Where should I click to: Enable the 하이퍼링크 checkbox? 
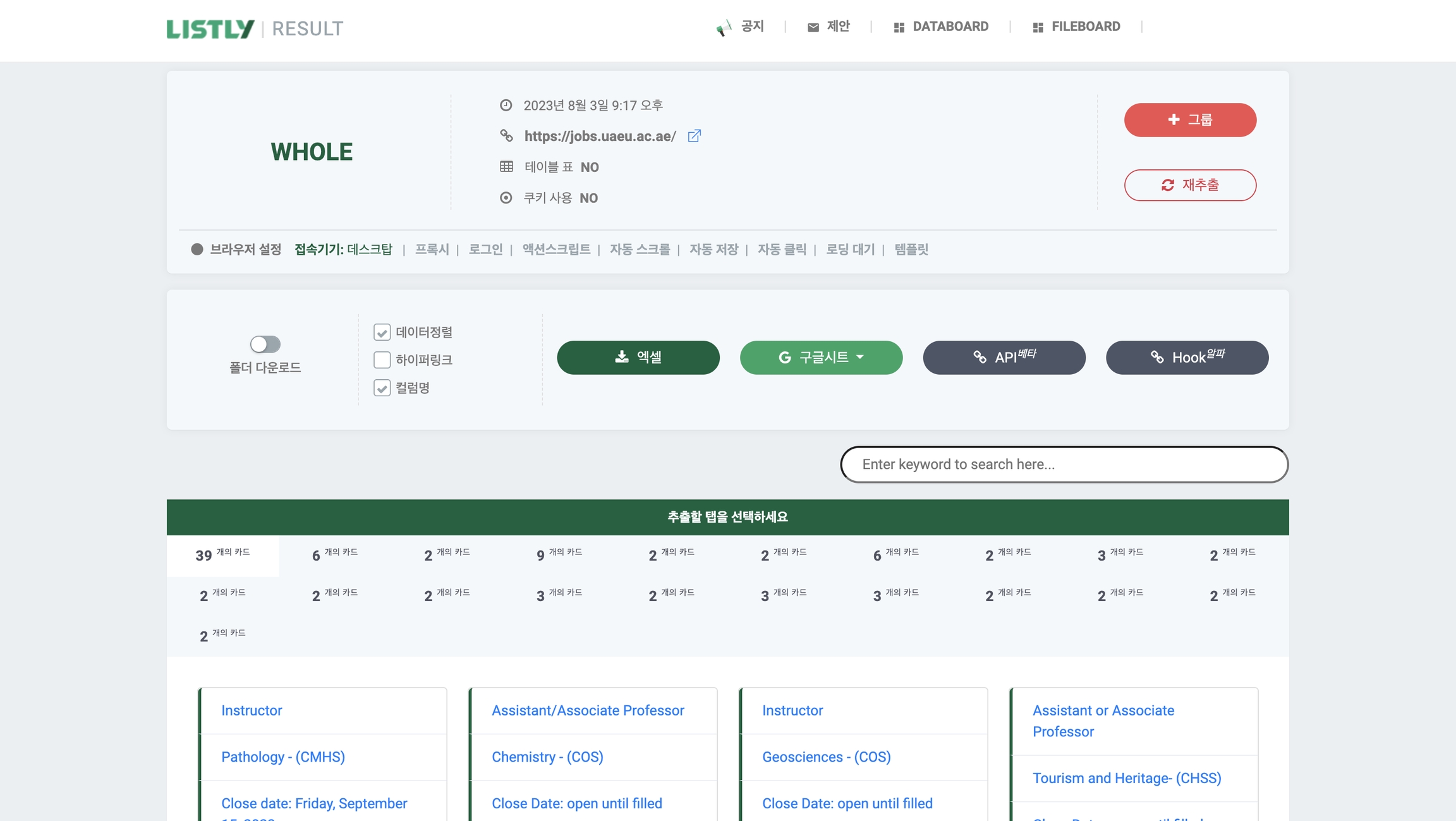[382, 360]
